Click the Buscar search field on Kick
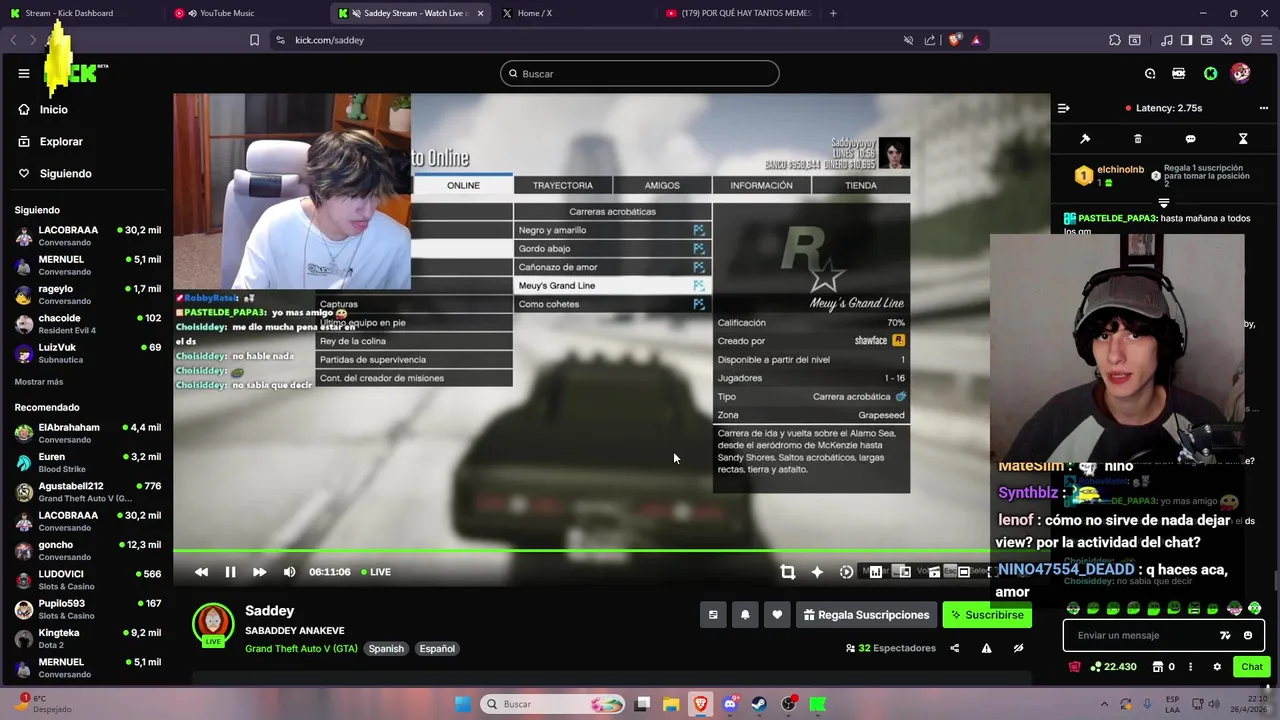1280x720 pixels. click(x=639, y=73)
